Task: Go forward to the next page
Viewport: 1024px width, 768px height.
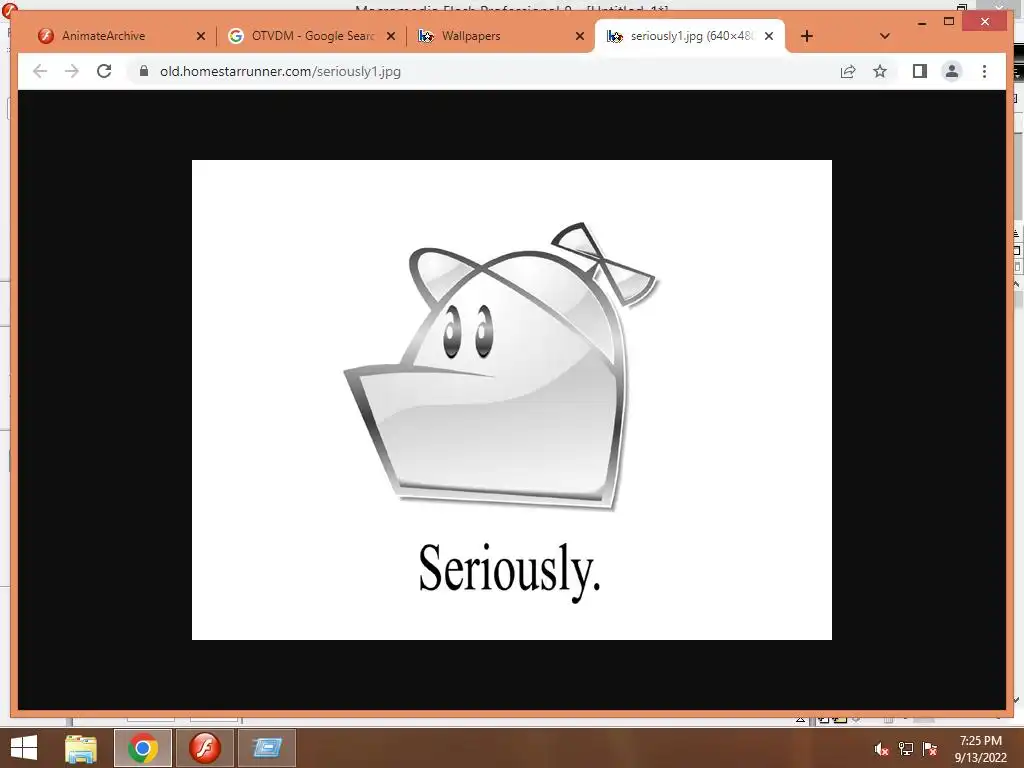Action: 72,71
